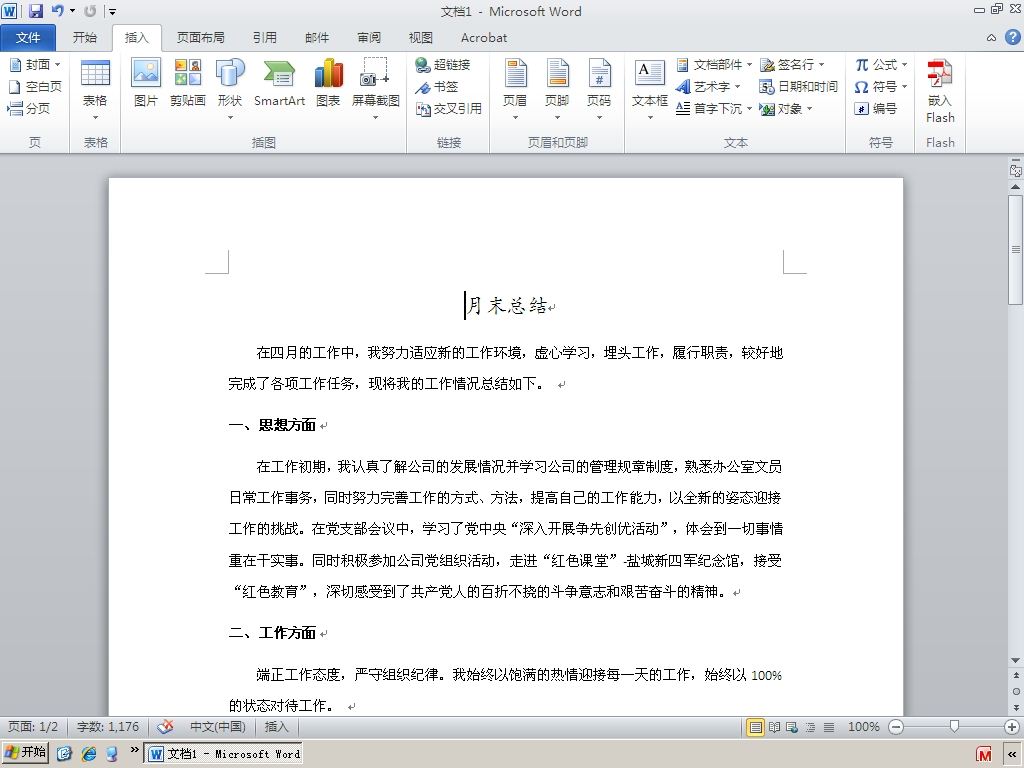Open the 剪贴画 clip art pane

pos(187,82)
